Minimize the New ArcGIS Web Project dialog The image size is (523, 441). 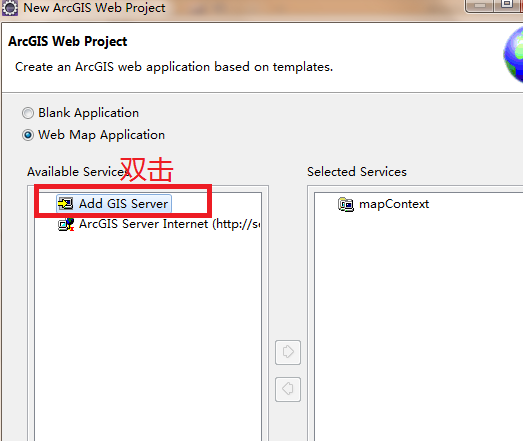[480, 5]
